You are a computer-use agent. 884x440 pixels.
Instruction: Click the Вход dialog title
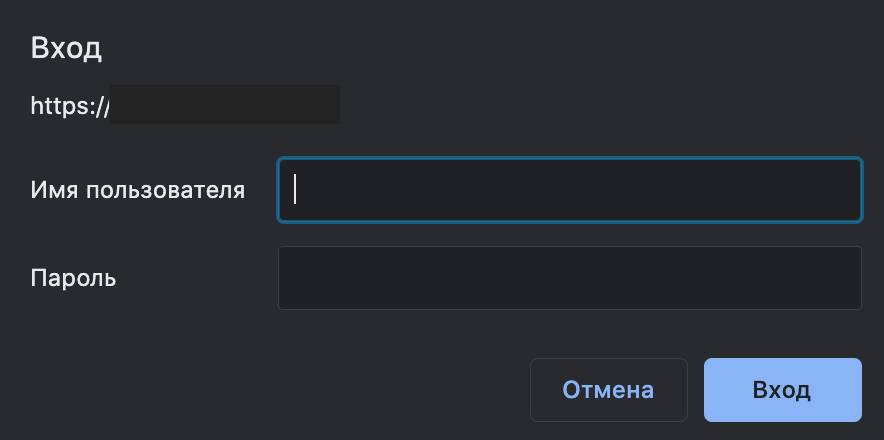[66, 48]
